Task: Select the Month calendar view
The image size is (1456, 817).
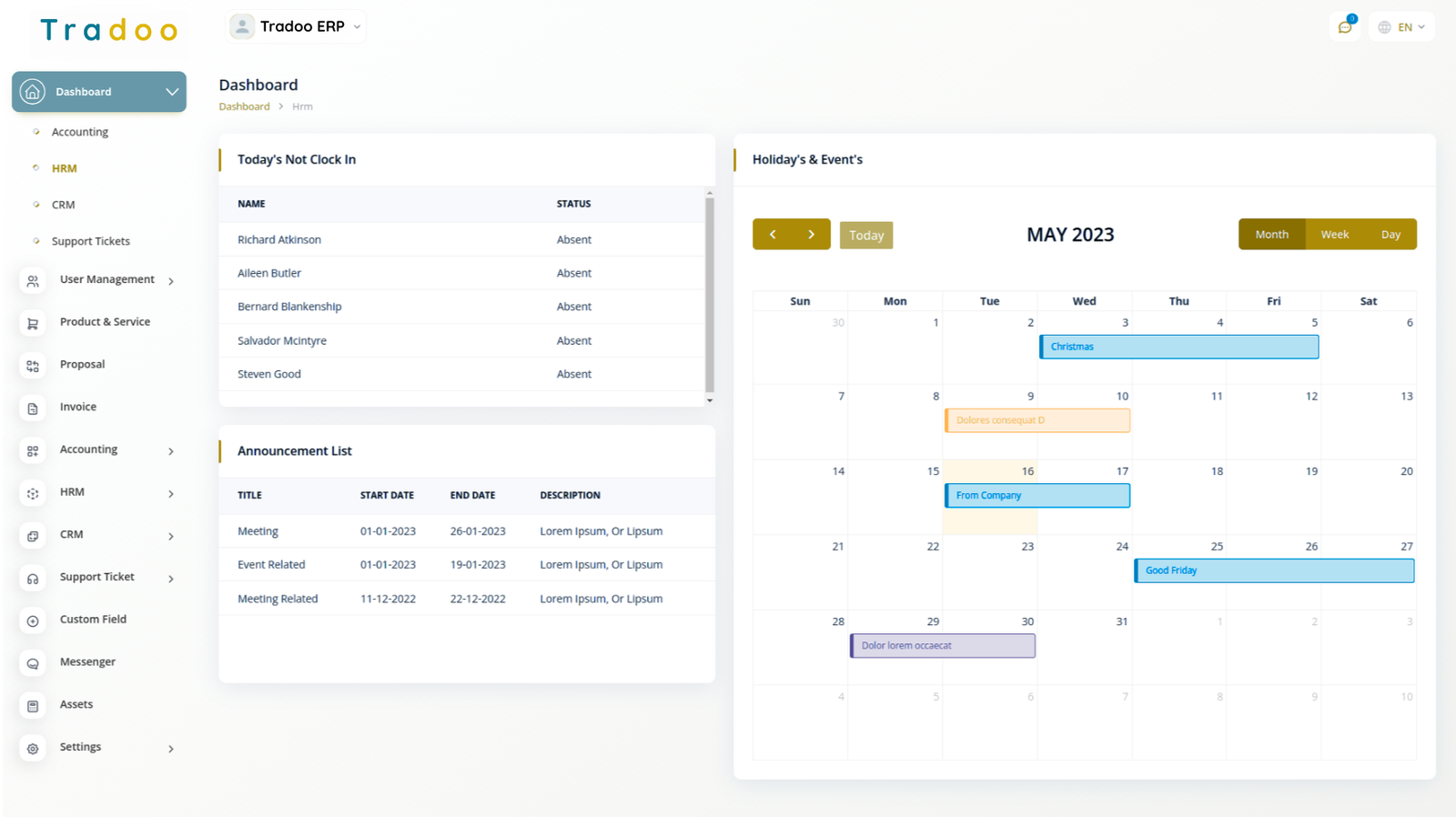Action: [x=1271, y=235]
